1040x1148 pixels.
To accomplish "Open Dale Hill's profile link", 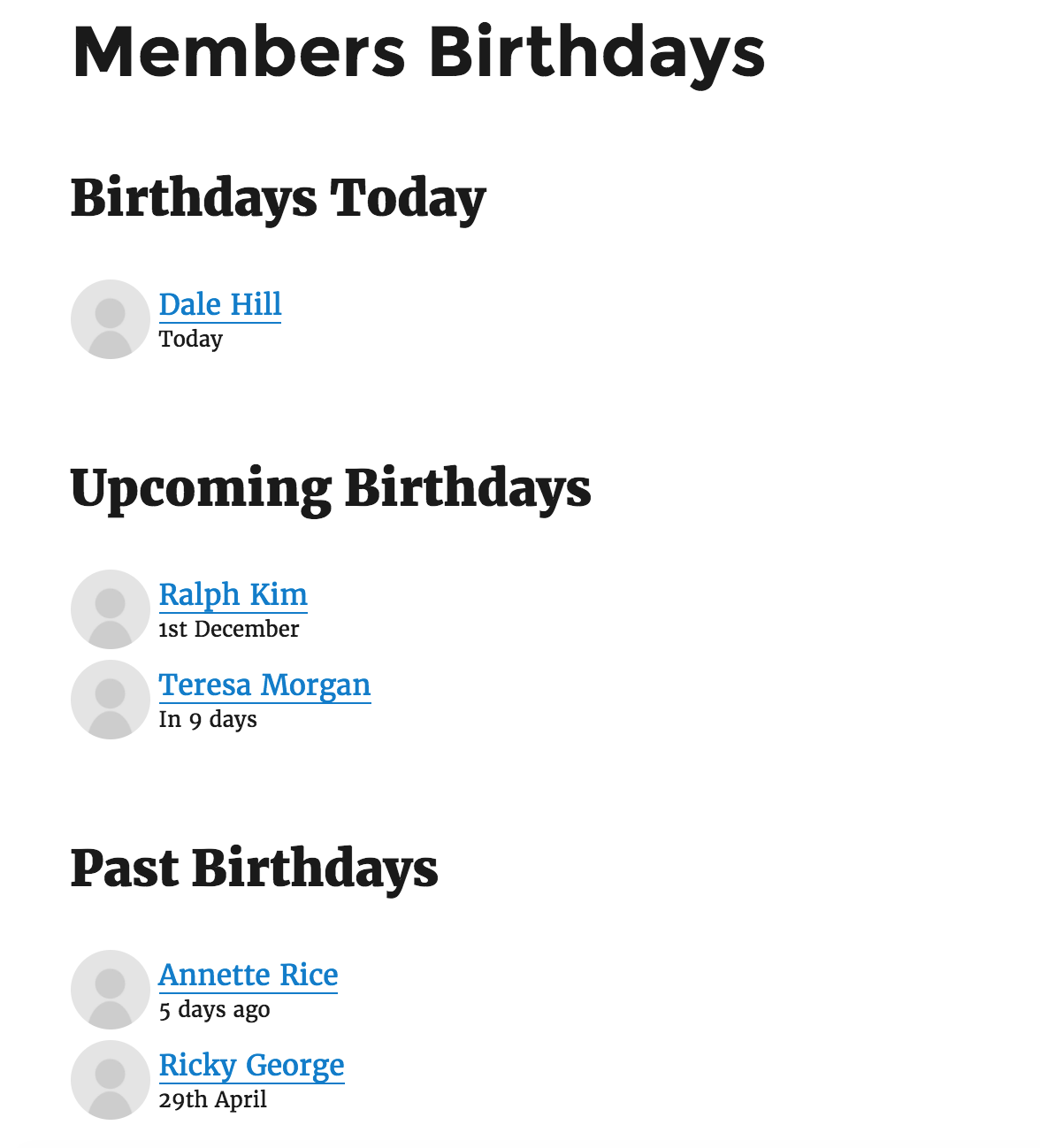I will point(220,304).
